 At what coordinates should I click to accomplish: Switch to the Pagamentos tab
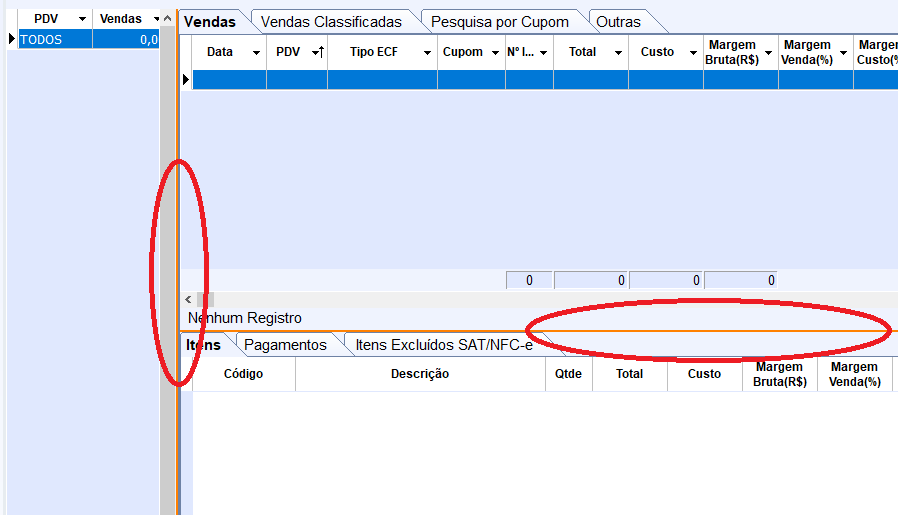coord(285,345)
